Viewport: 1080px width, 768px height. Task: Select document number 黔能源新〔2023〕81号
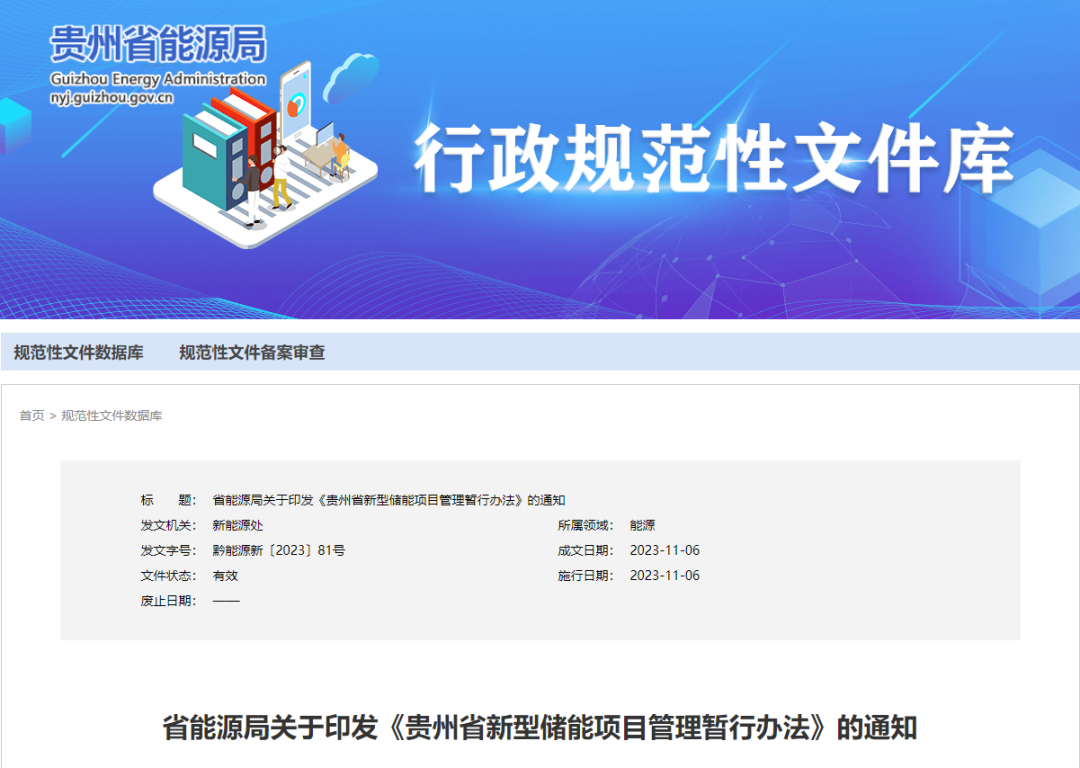click(278, 550)
